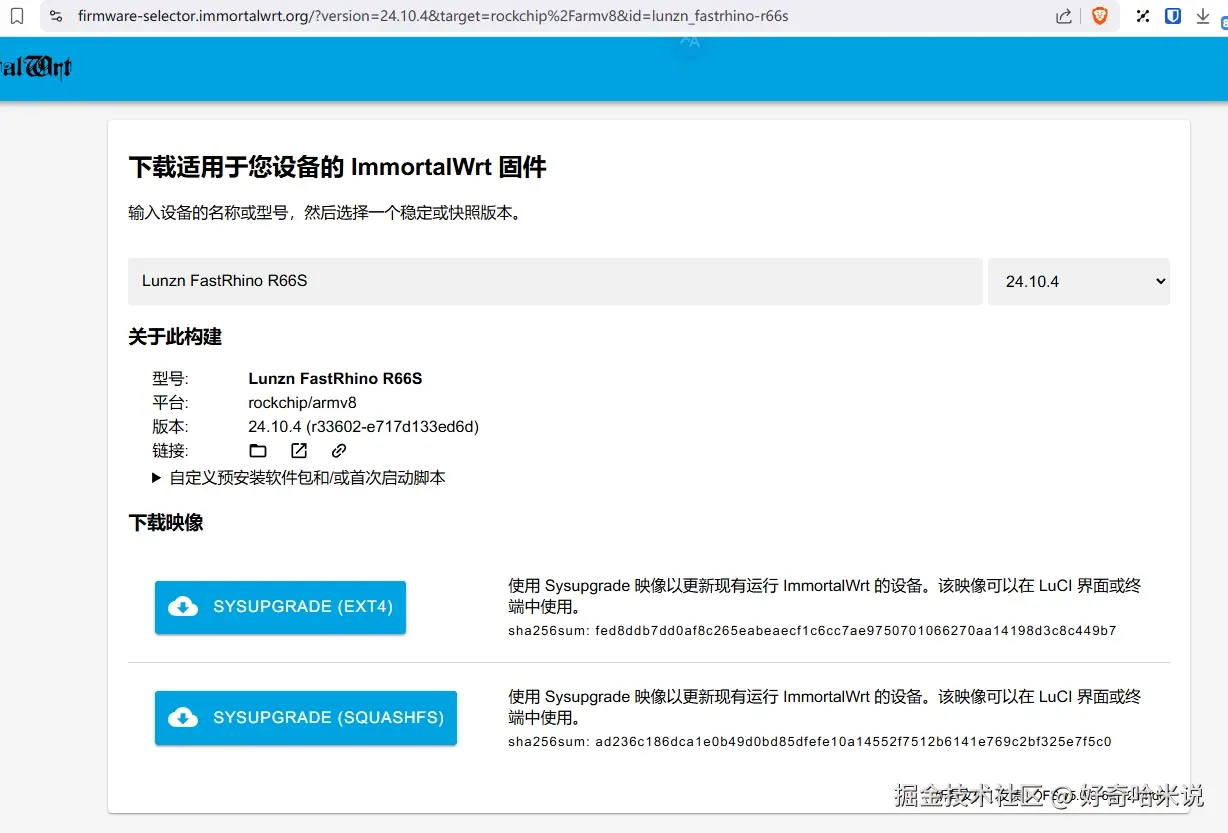
Task: Expand 自定义预安装软件包和/或首次启动脚本 section
Action: 298,478
